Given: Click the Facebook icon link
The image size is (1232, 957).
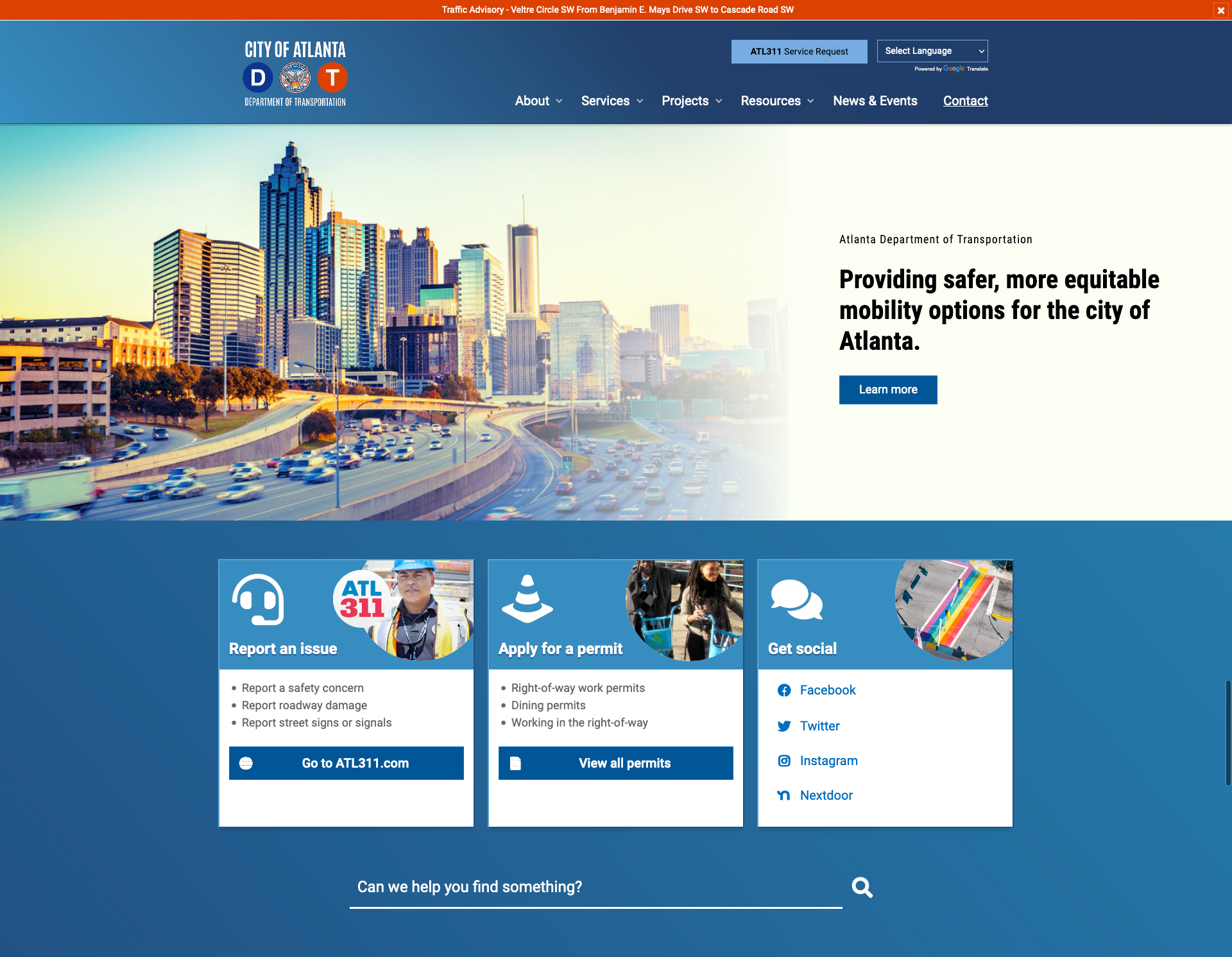Looking at the screenshot, I should click(x=783, y=690).
